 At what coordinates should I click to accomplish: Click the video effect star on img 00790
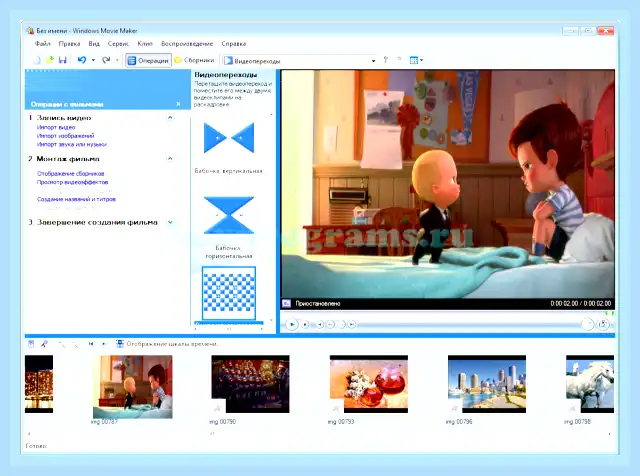click(218, 407)
